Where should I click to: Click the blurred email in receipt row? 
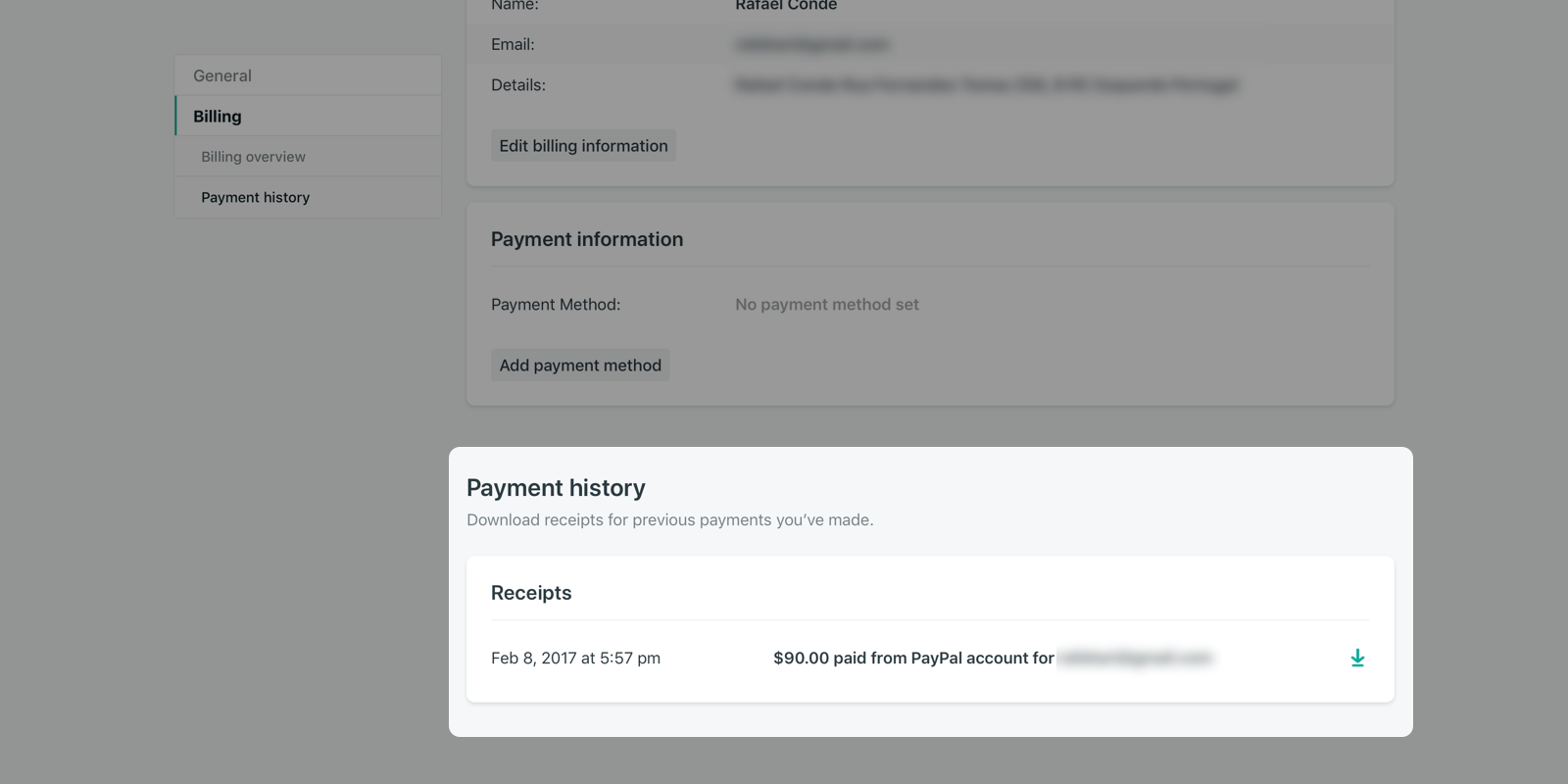(x=1136, y=659)
